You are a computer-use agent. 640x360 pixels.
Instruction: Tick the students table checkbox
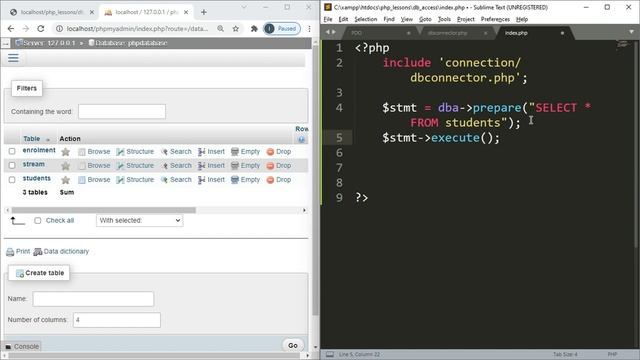(x=12, y=180)
